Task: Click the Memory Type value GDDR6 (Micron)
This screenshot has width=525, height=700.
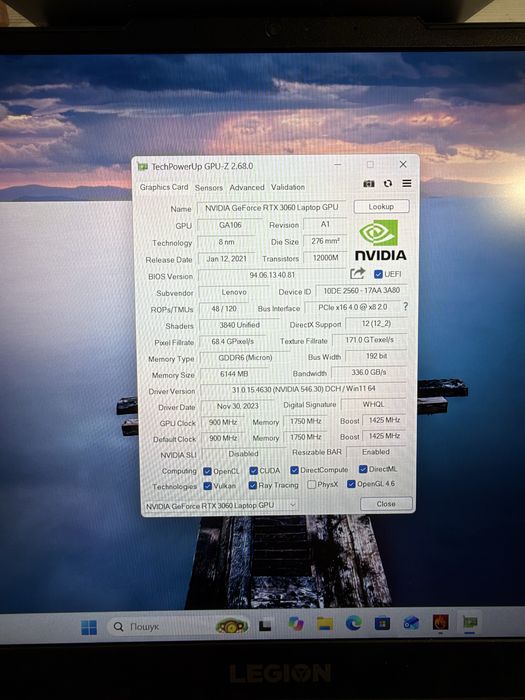Action: click(245, 358)
